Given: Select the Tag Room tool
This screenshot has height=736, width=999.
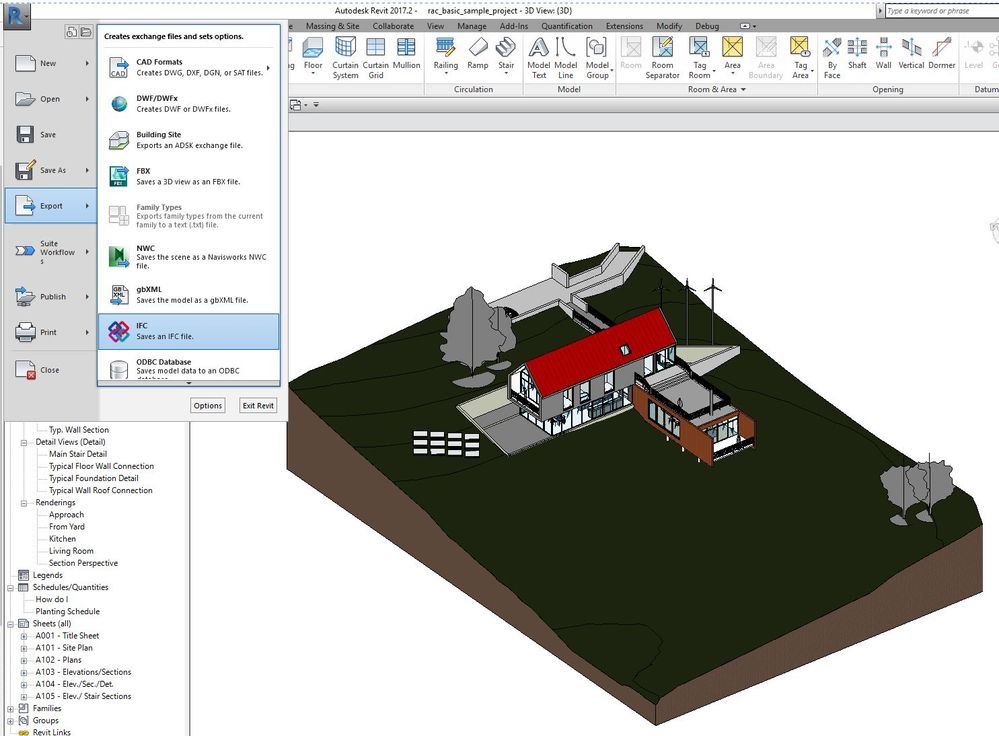Looking at the screenshot, I should pos(700,57).
